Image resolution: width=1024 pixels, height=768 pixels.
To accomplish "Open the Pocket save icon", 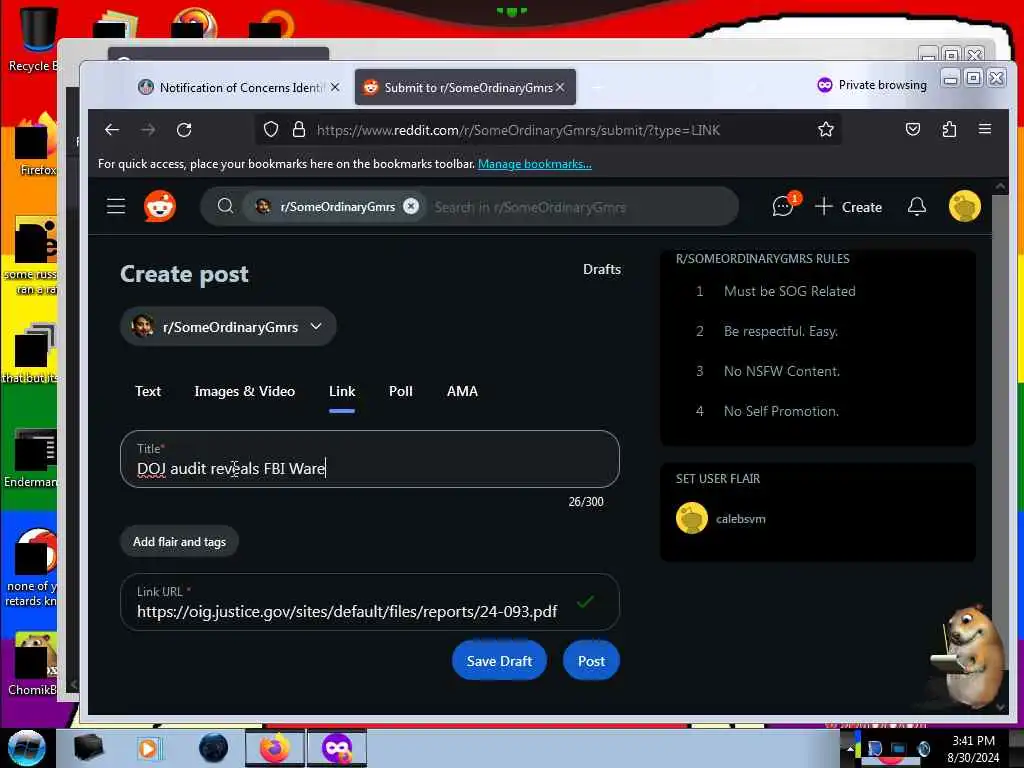I will point(913,129).
